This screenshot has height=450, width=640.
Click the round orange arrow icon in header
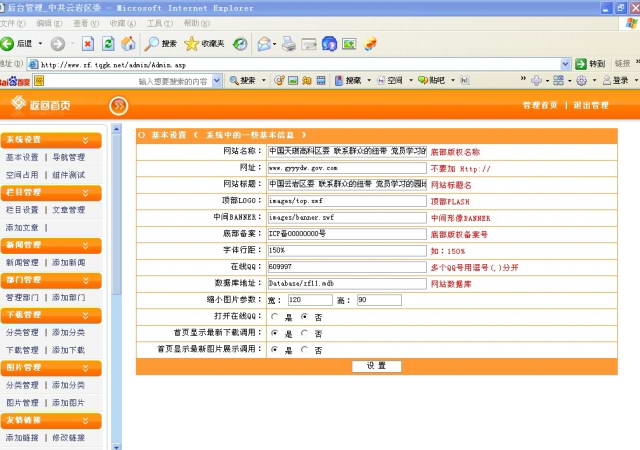[118, 105]
